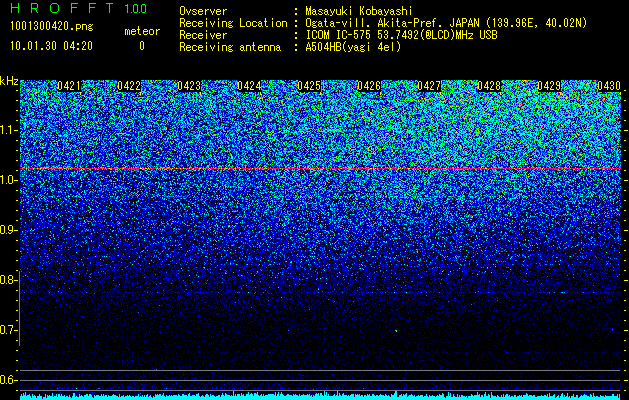Click the HROFFT 1.0.0 title text
The width and height of the screenshot is (629, 400).
[x=78, y=8]
